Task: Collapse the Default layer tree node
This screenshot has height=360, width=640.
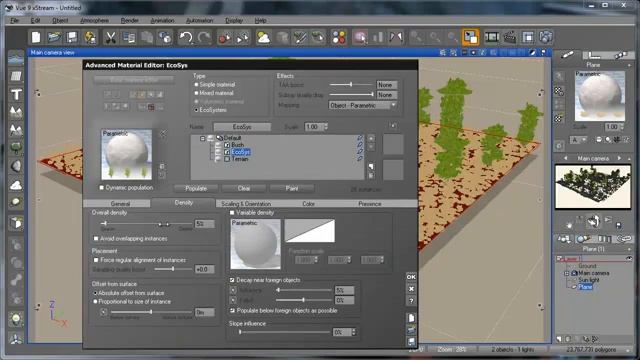Action: (x=202, y=138)
